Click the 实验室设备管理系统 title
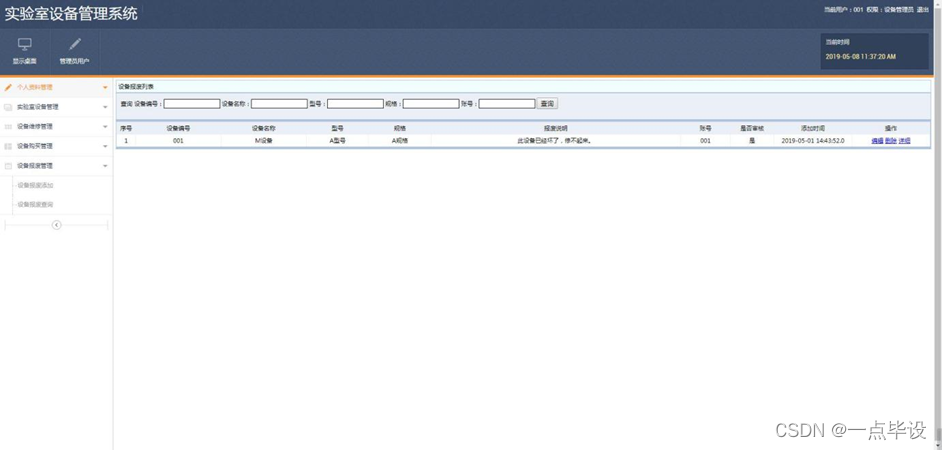The width and height of the screenshot is (942, 450). (x=71, y=13)
